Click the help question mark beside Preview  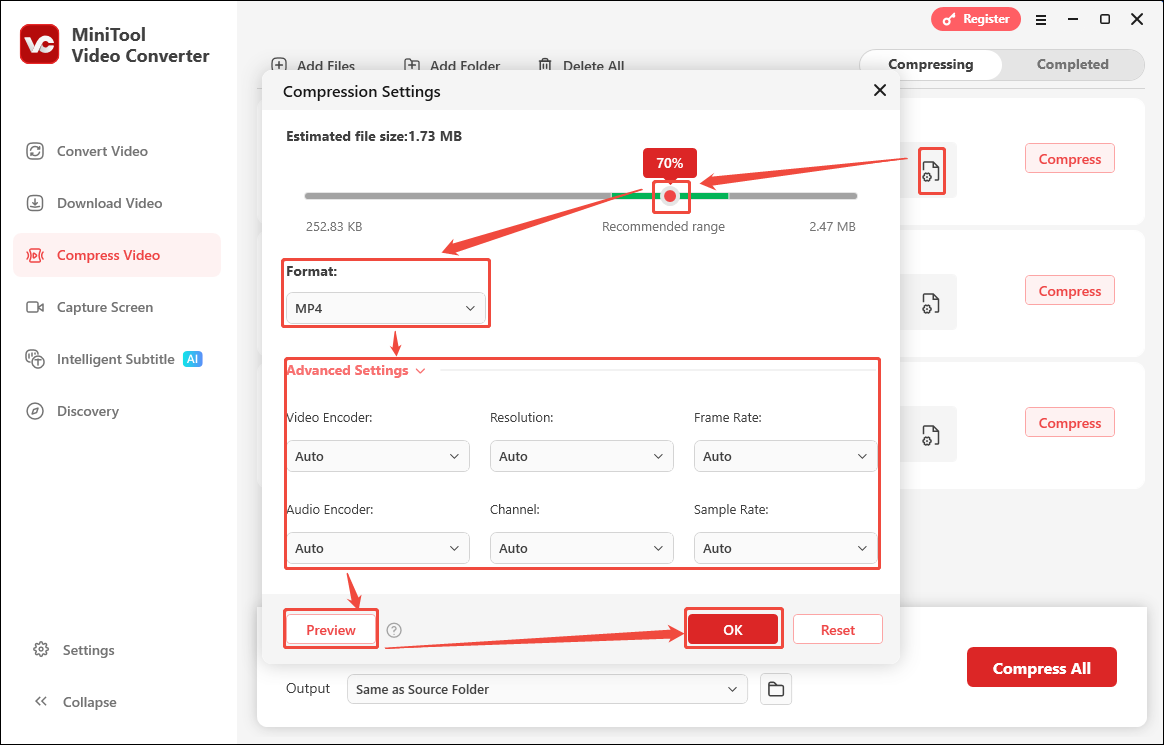394,630
